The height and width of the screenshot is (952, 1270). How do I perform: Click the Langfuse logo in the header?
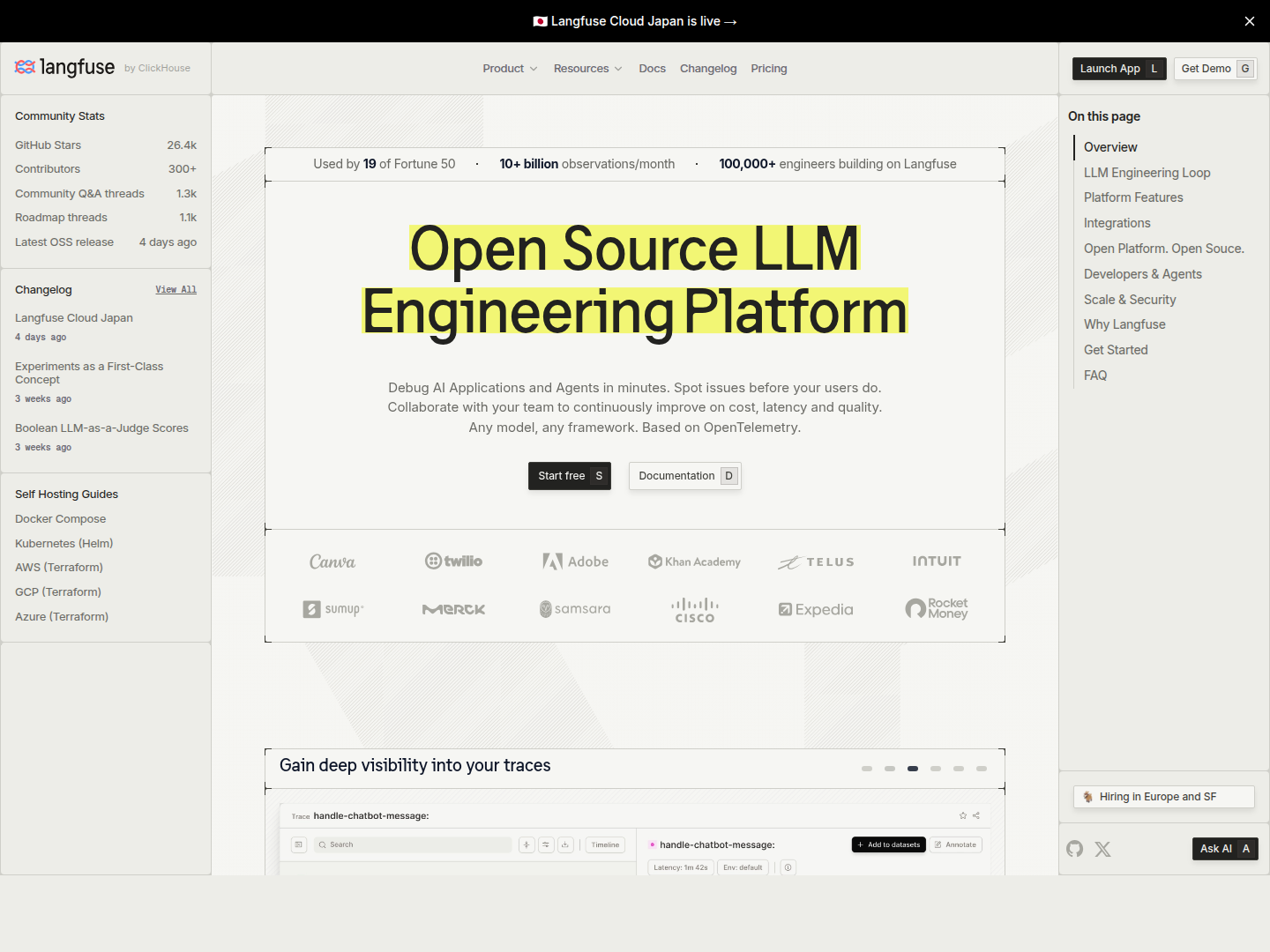pyautogui.click(x=64, y=68)
